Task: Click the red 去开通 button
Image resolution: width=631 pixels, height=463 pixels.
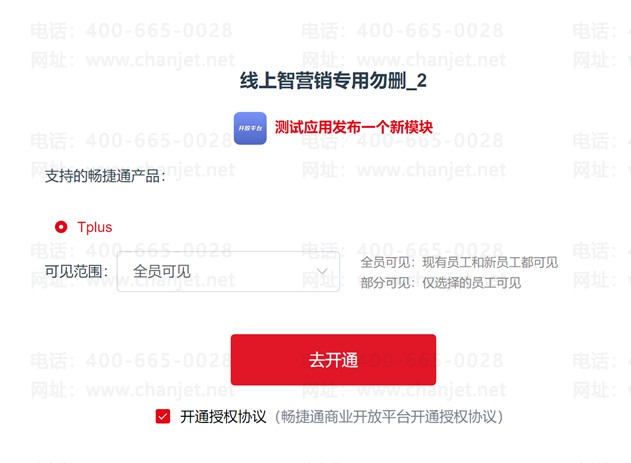Action: click(x=333, y=360)
